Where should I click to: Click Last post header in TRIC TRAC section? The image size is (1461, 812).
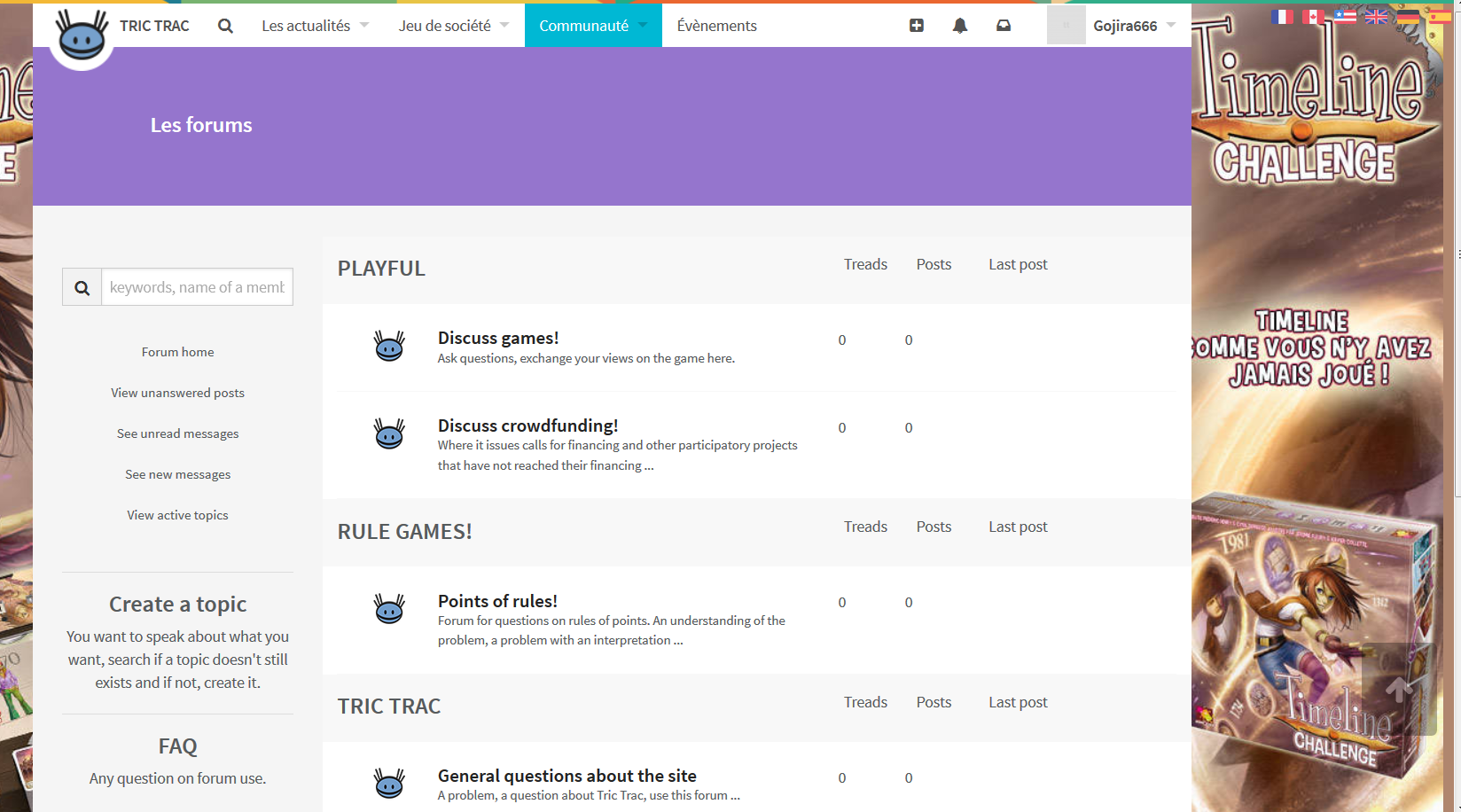point(1018,702)
